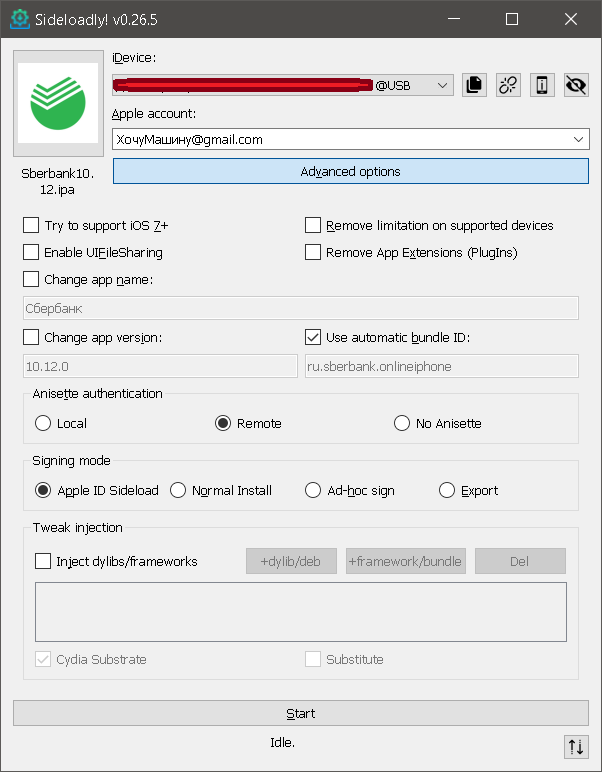This screenshot has width=602, height=772.
Task: Choose Ad-hoc sign signing mode
Action: (313, 490)
